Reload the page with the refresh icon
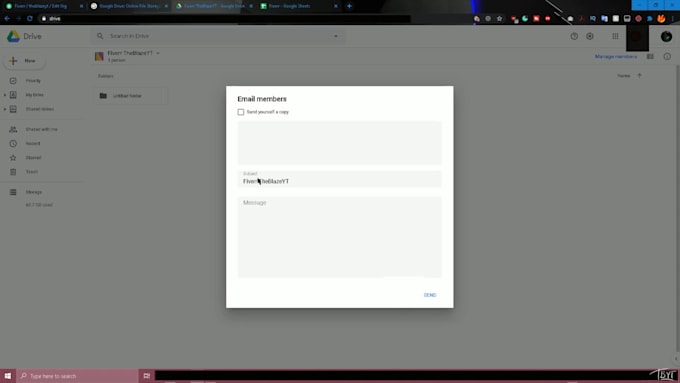The image size is (680, 383). coord(29,19)
